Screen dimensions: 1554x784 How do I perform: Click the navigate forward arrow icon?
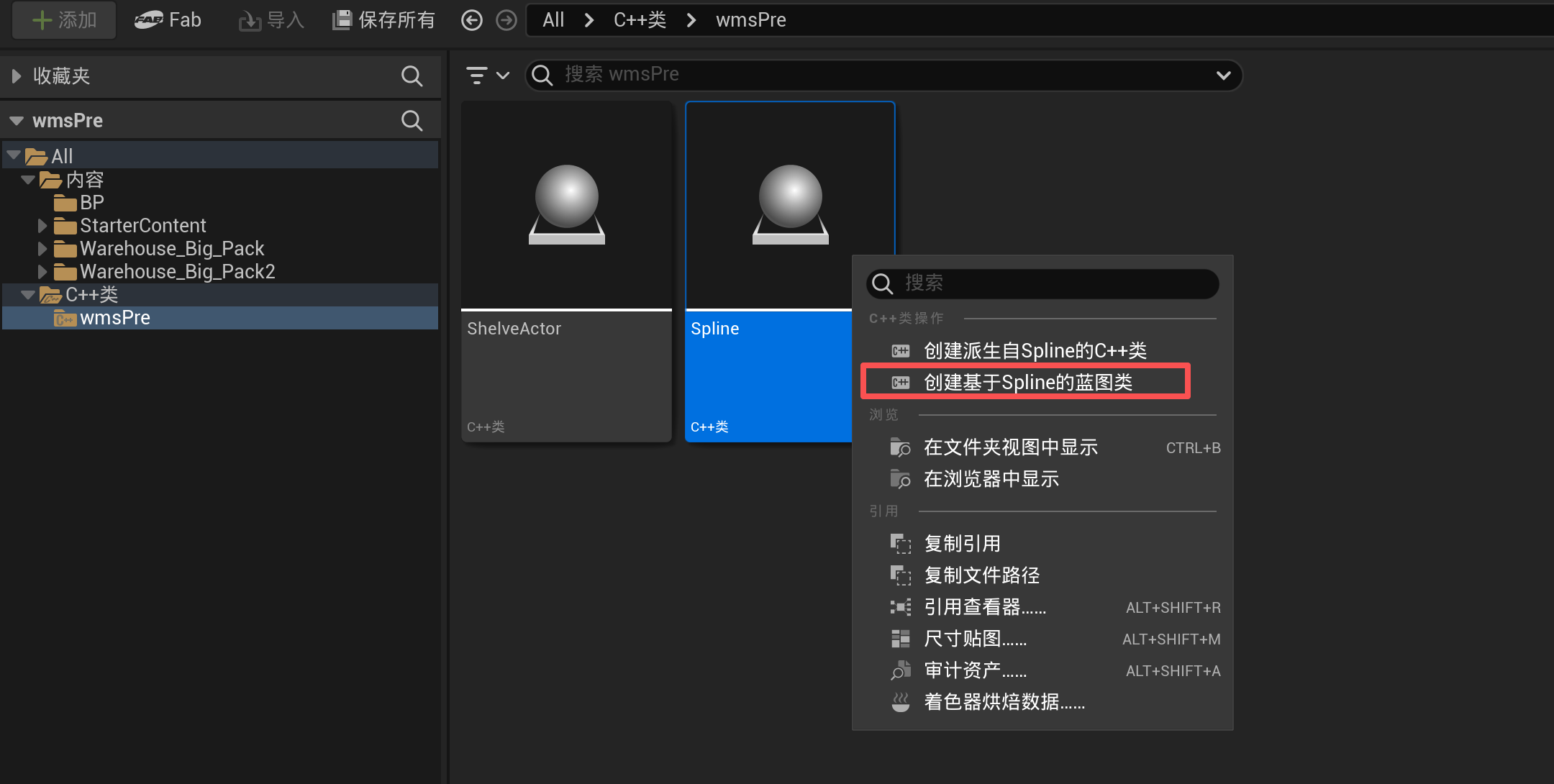coord(506,20)
